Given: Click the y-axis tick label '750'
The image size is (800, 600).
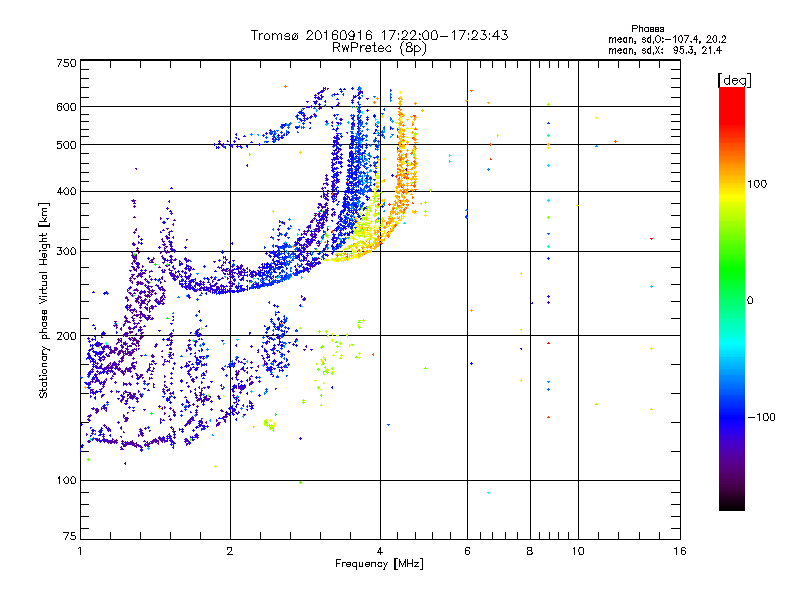Looking at the screenshot, I should pyautogui.click(x=67, y=63).
